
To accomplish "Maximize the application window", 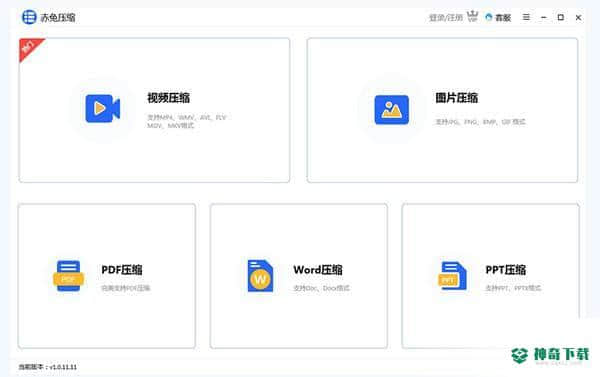I will click(561, 17).
